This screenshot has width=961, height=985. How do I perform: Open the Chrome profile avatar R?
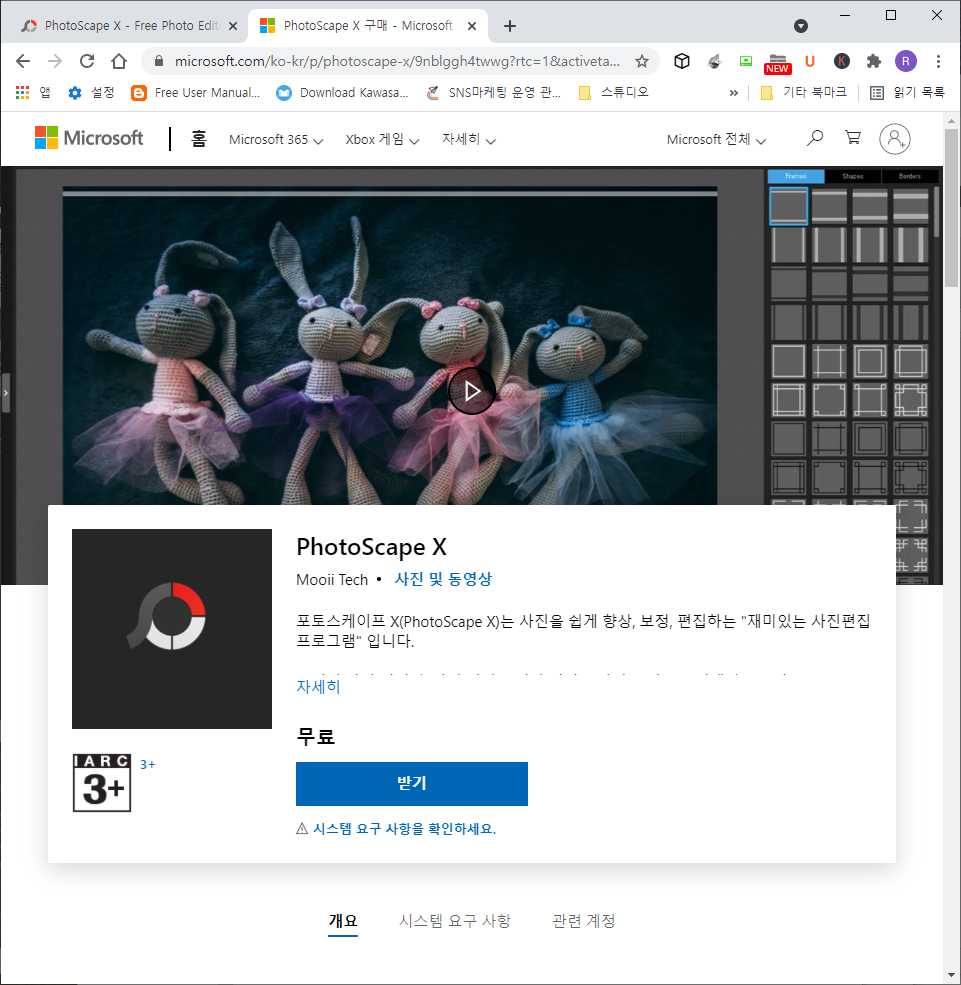(906, 61)
